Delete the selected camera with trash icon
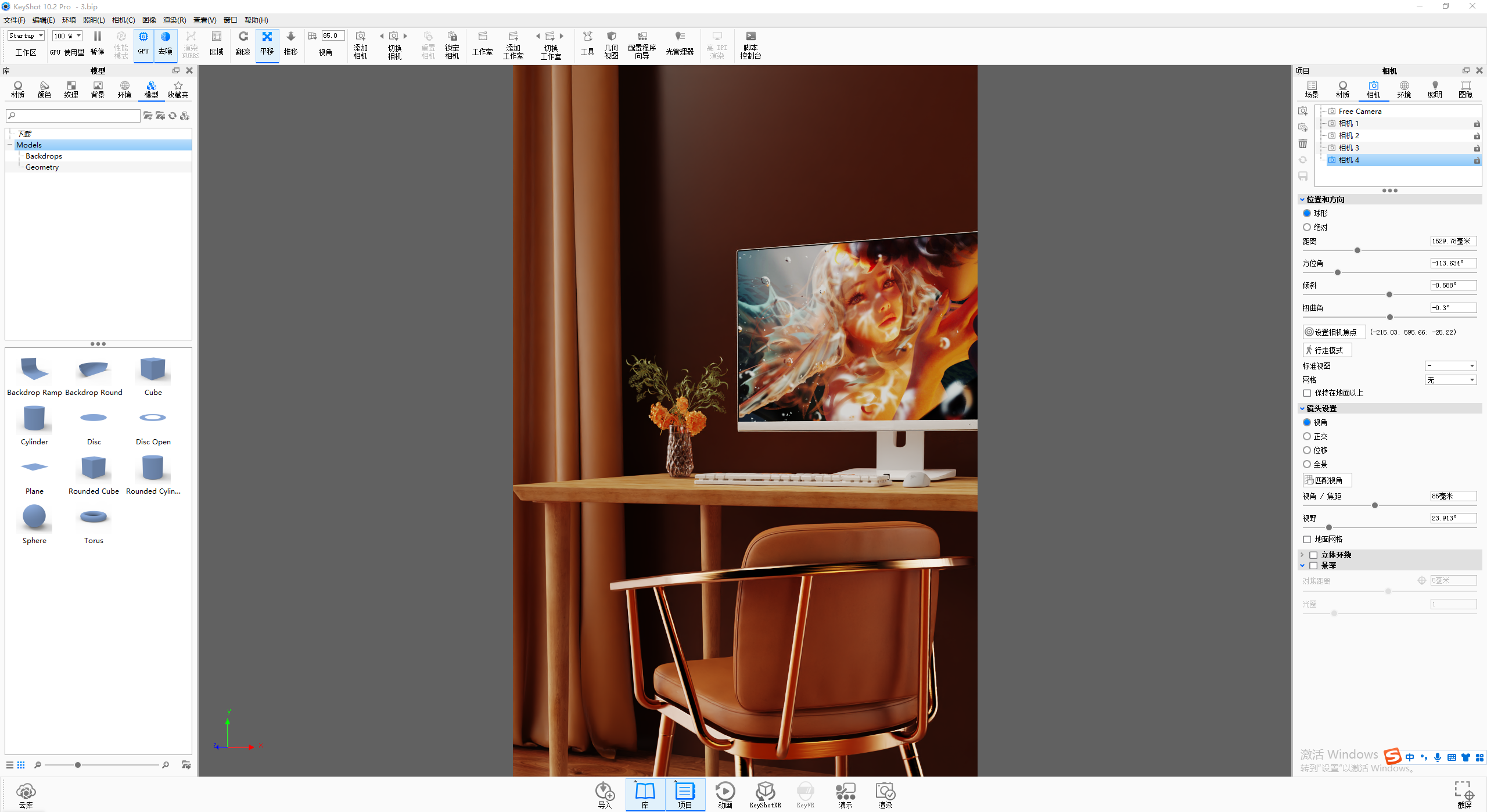The width and height of the screenshot is (1487, 812). tap(1303, 143)
